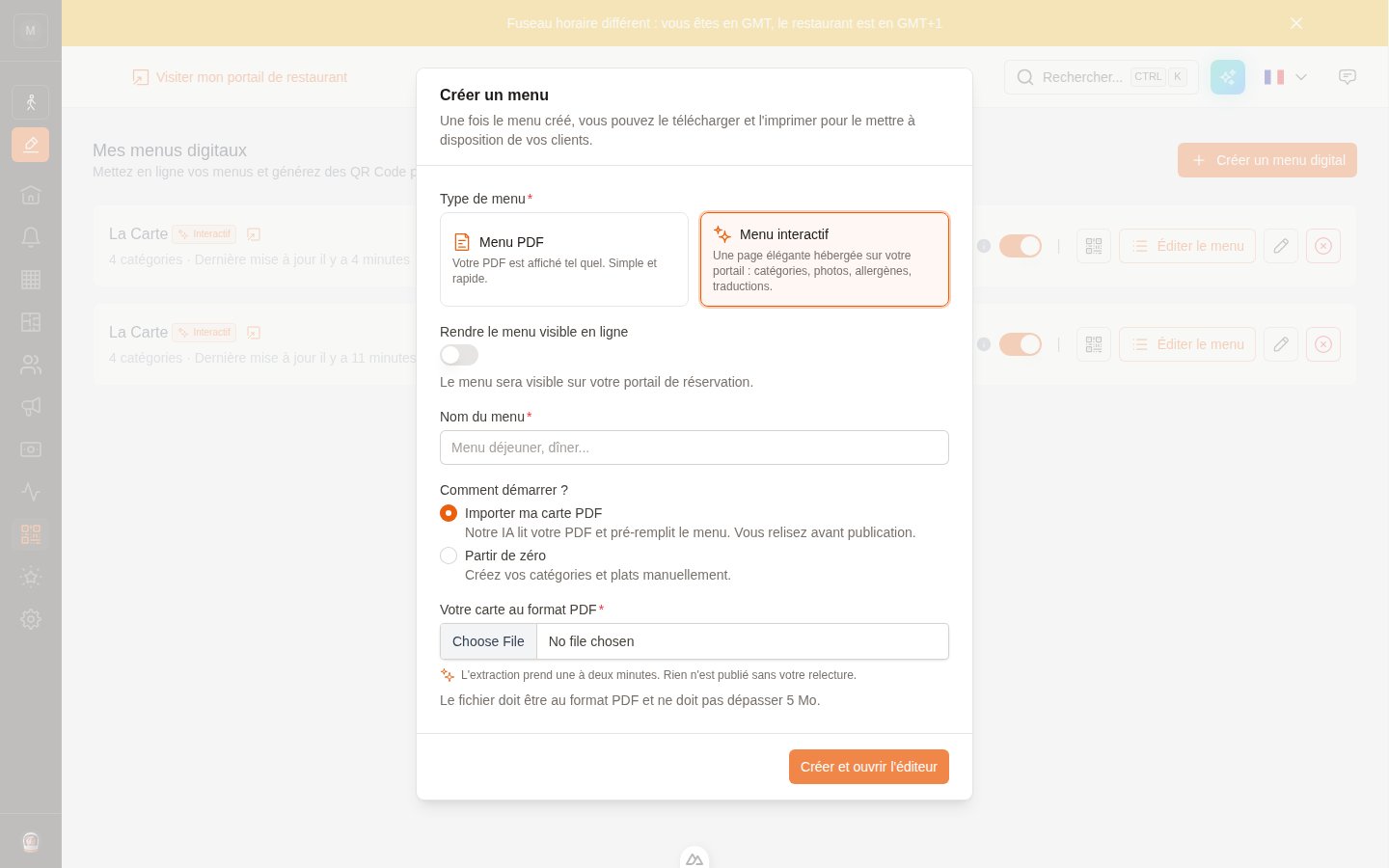This screenshot has height=868, width=1389.
Task: Click info icon for menu updated 4 minutes ago
Action: (984, 246)
